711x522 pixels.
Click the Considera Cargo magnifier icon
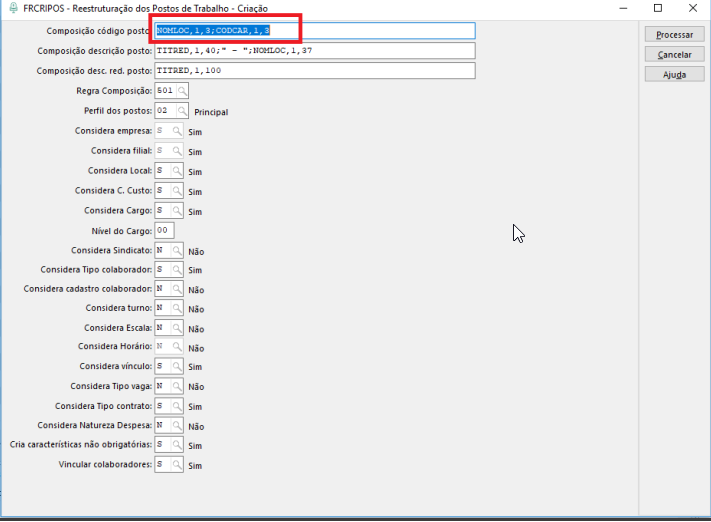pos(177,210)
